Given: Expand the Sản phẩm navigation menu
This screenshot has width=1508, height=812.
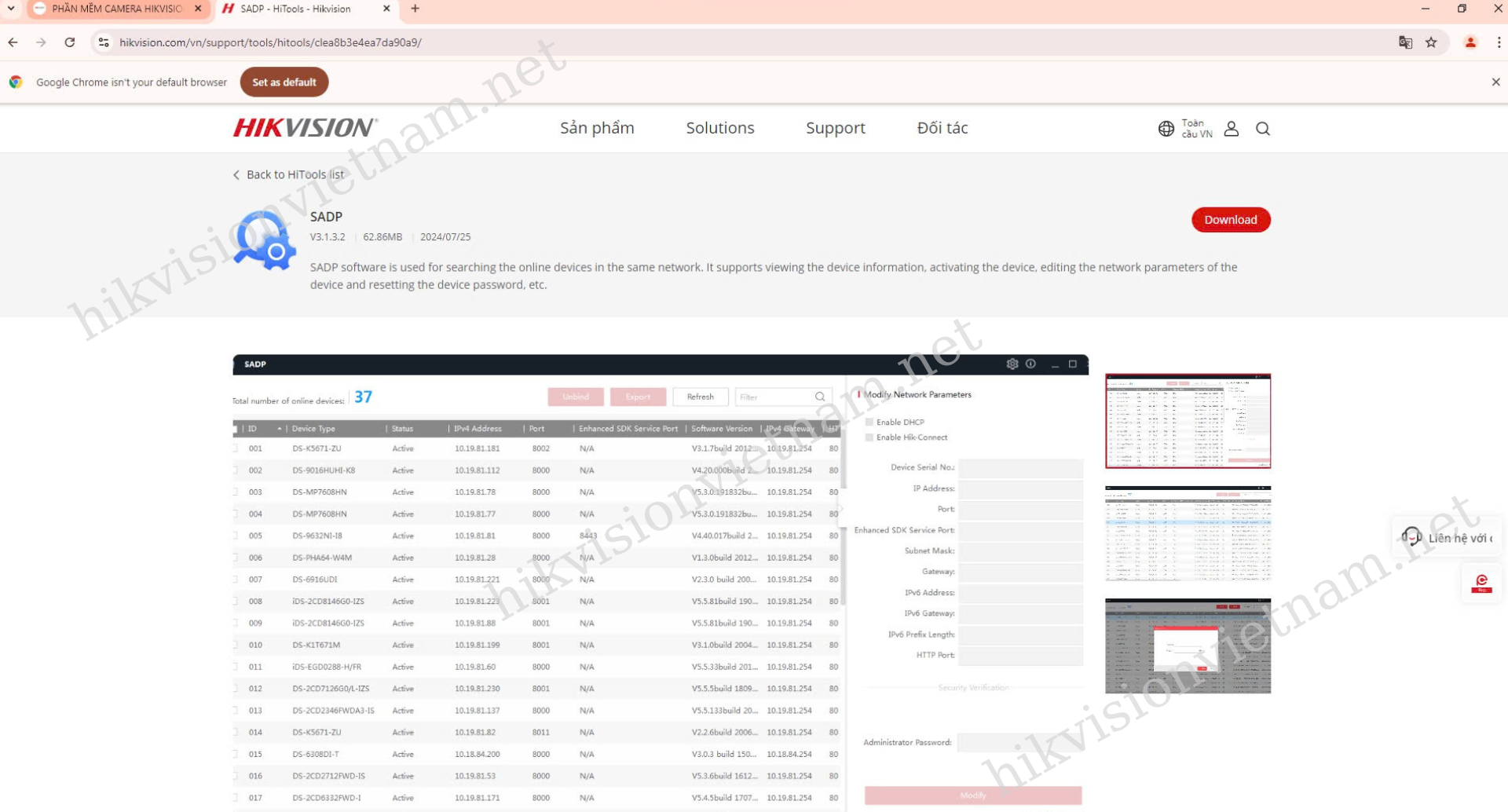Looking at the screenshot, I should click(x=597, y=128).
